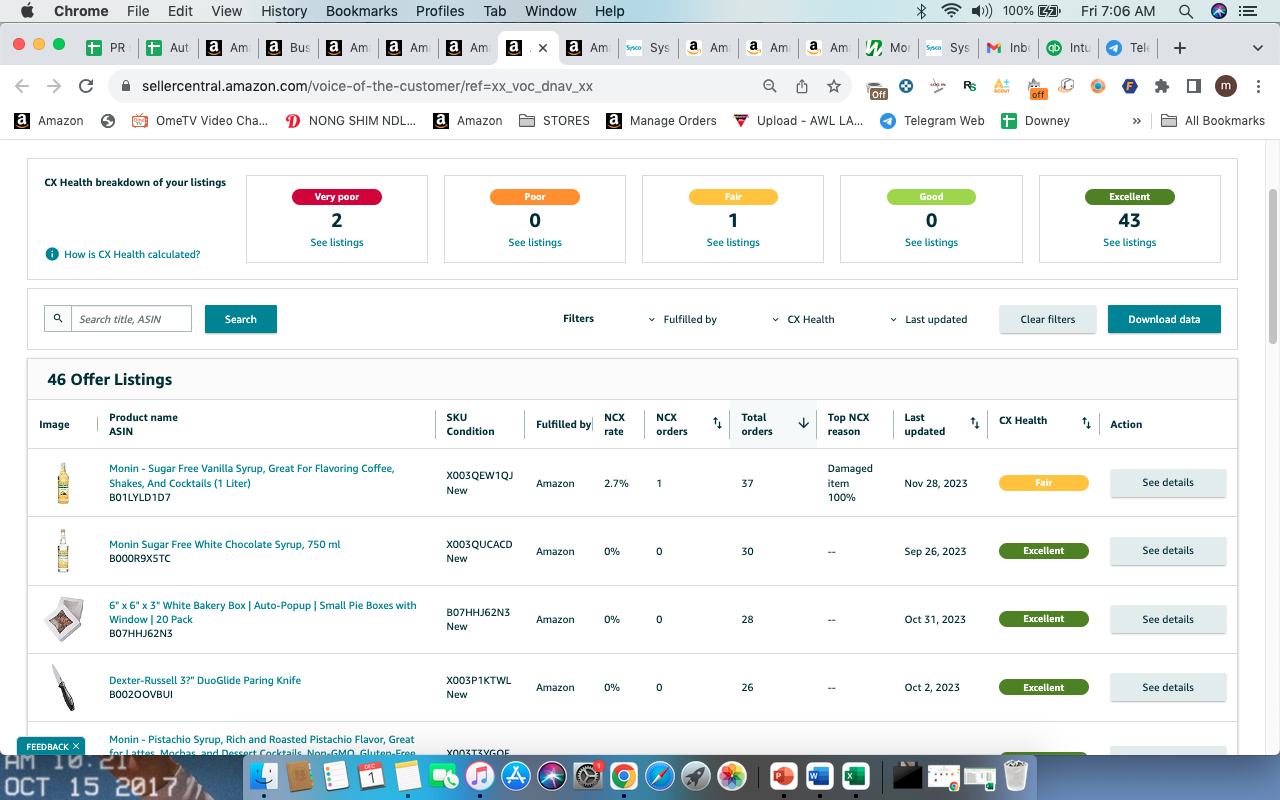This screenshot has height=800, width=1280.
Task: Click the A+ Scout extension icon
Action: 1002,86
